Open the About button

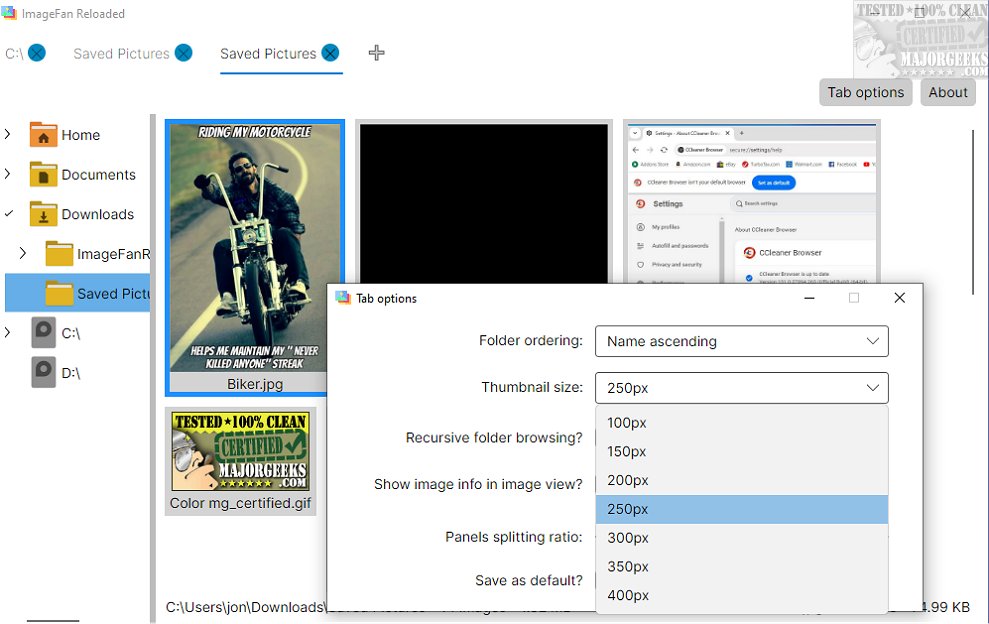(947, 92)
